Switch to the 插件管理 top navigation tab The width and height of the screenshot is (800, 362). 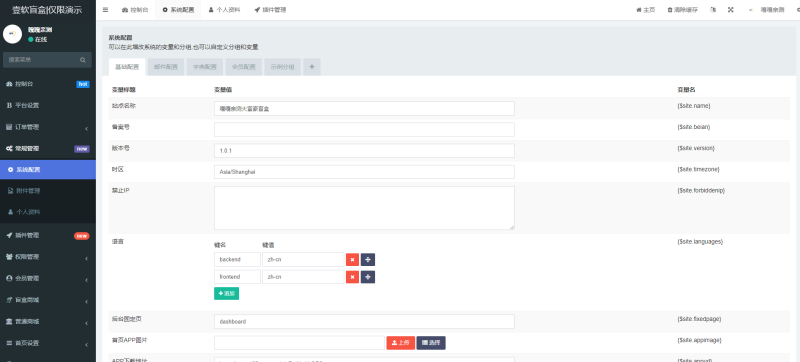[x=270, y=10]
